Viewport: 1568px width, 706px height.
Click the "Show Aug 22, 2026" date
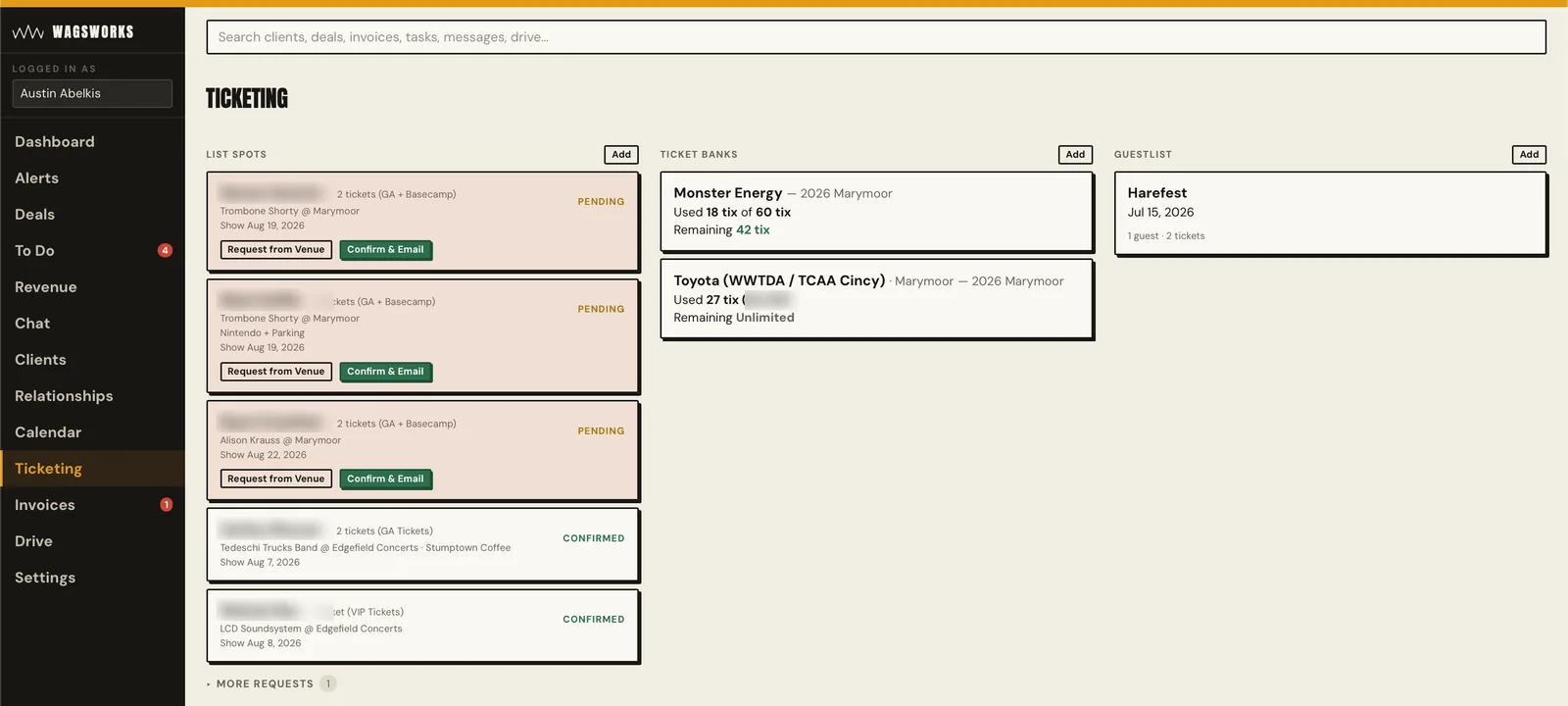(263, 455)
